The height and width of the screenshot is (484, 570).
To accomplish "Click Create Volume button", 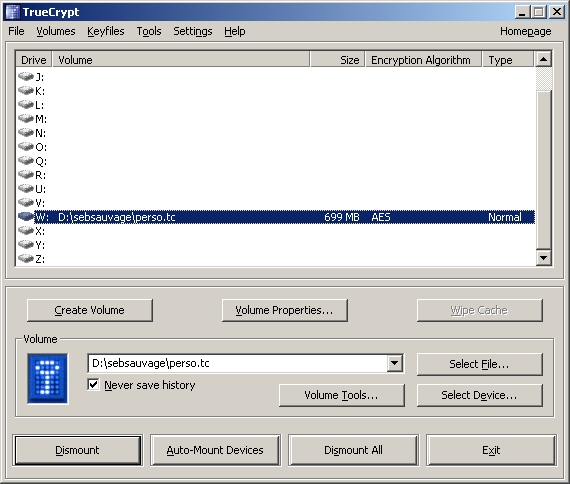I will (90, 310).
